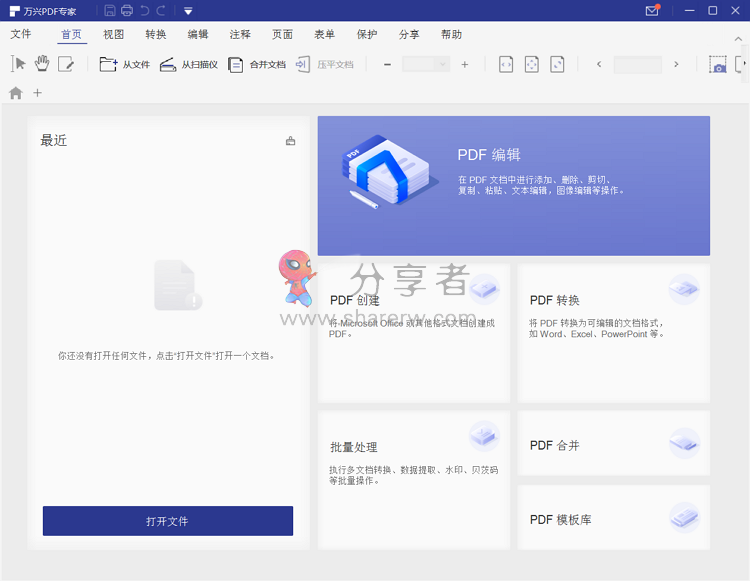Activate the hand pan tool
Image resolution: width=750 pixels, height=581 pixels.
point(42,64)
